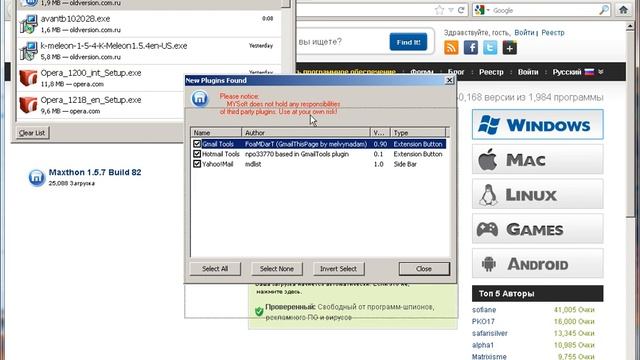Click the Войти link near the greeting
The image size is (640, 360).
[x=524, y=32]
